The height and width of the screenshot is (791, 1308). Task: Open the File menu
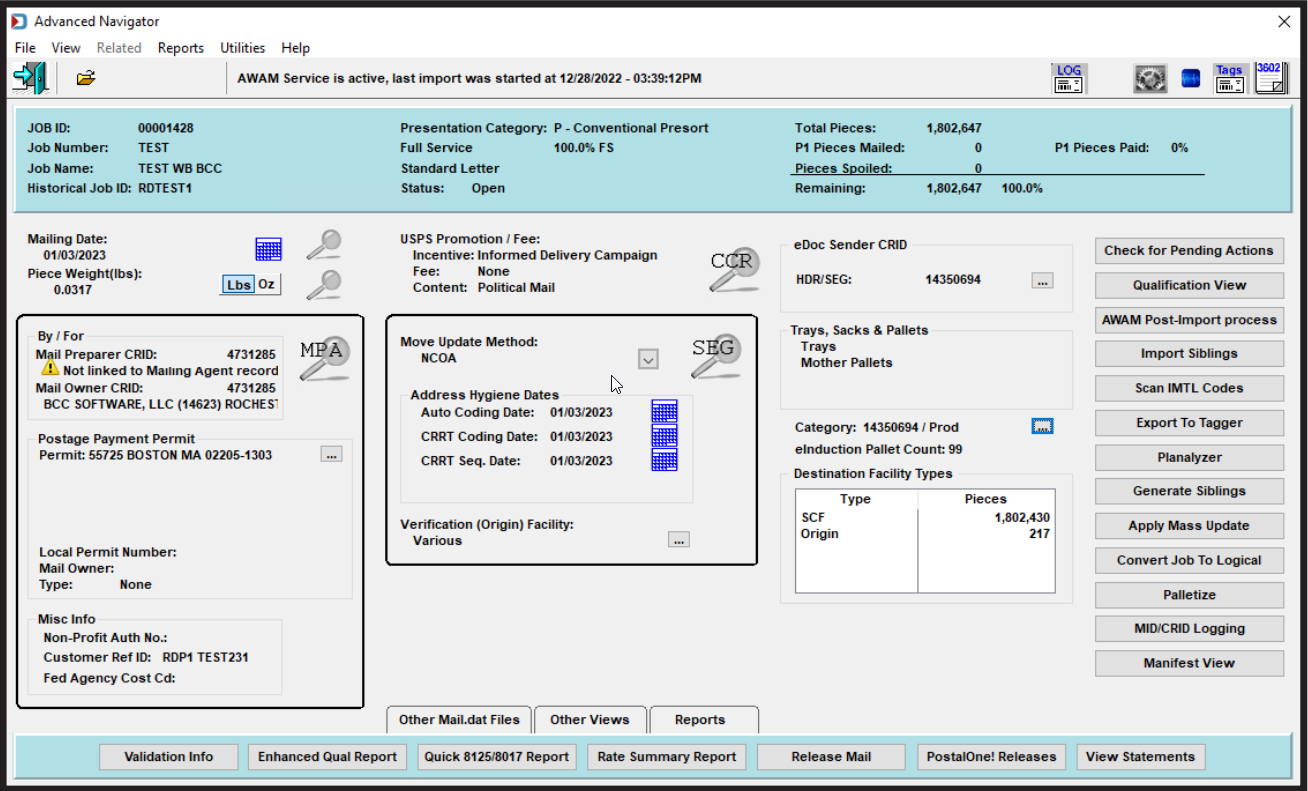(25, 48)
